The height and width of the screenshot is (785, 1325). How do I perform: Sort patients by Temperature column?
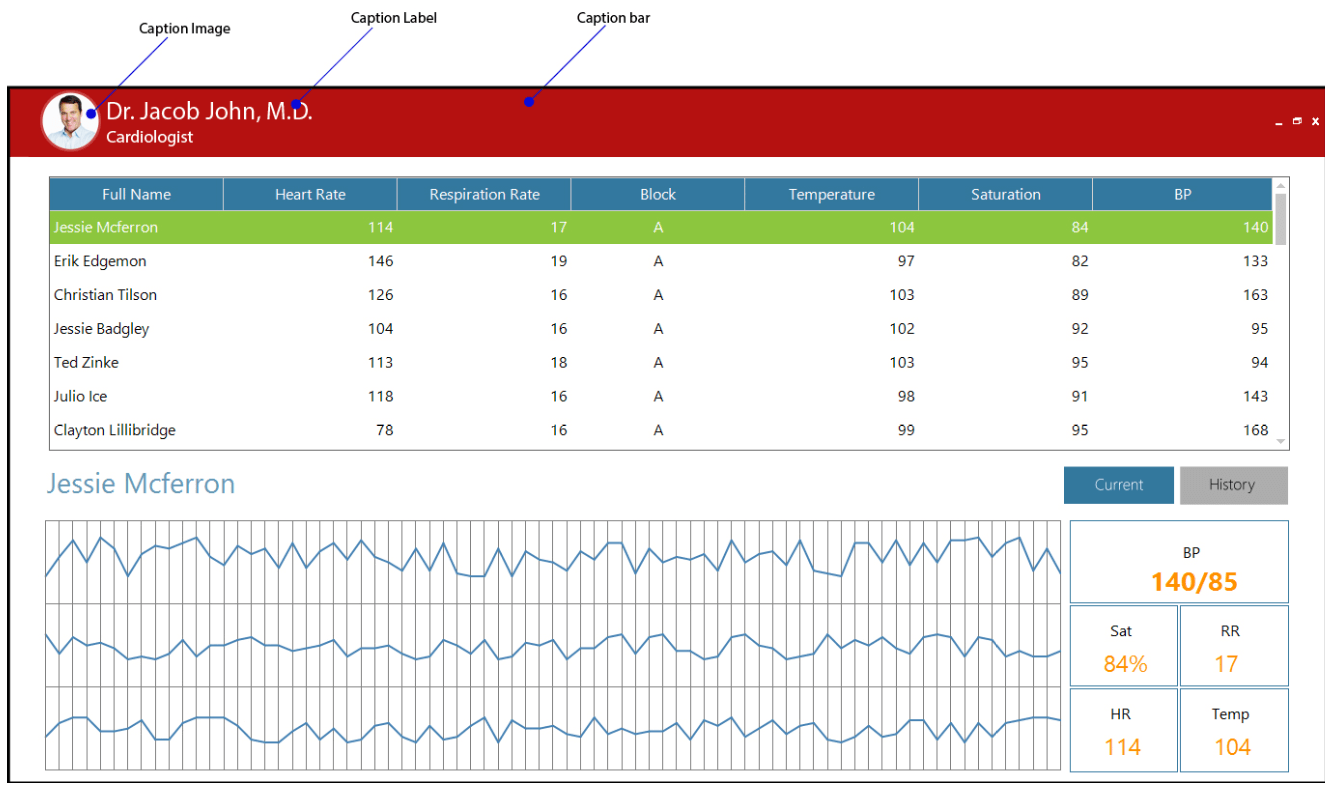click(x=831, y=195)
